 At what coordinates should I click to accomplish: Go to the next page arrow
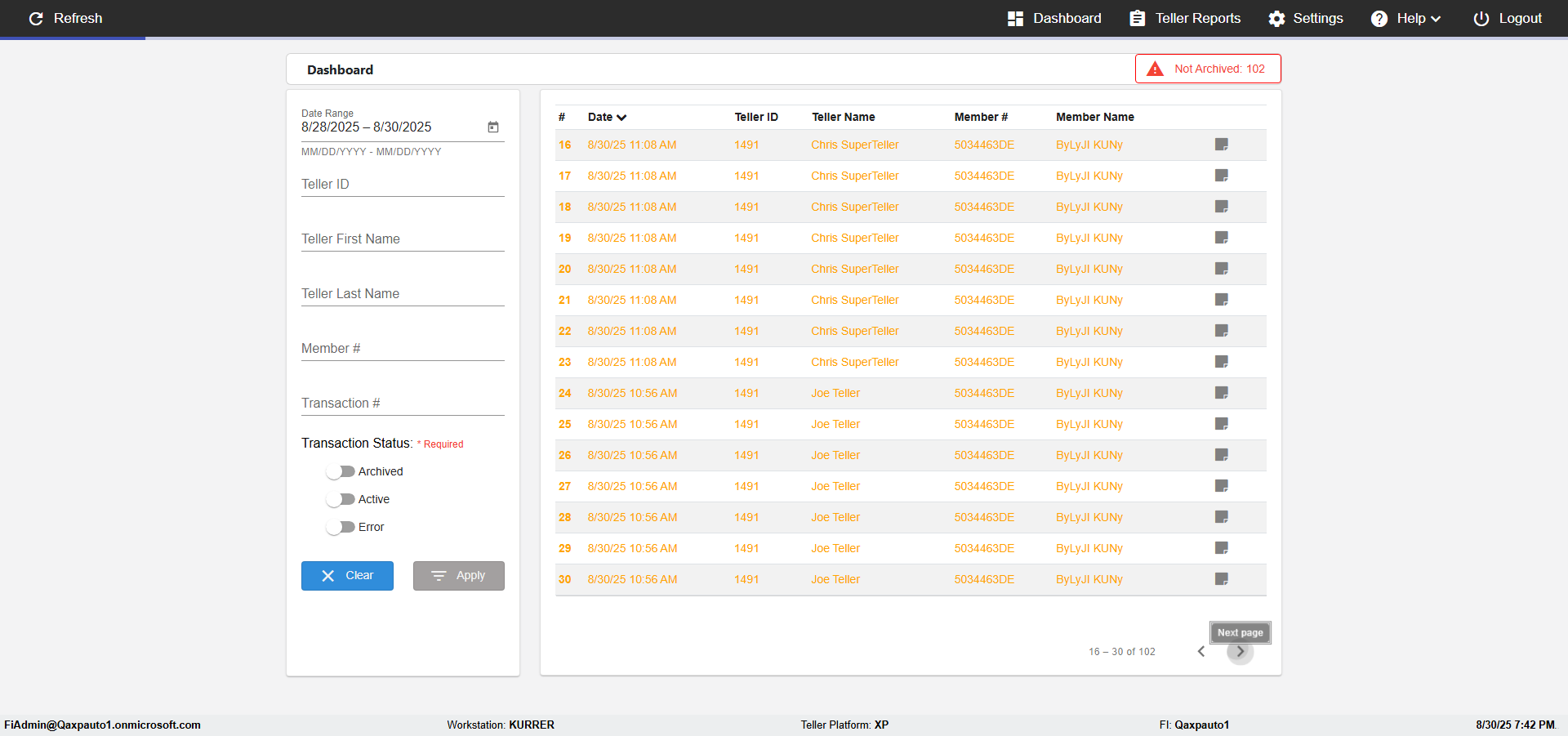(x=1241, y=651)
